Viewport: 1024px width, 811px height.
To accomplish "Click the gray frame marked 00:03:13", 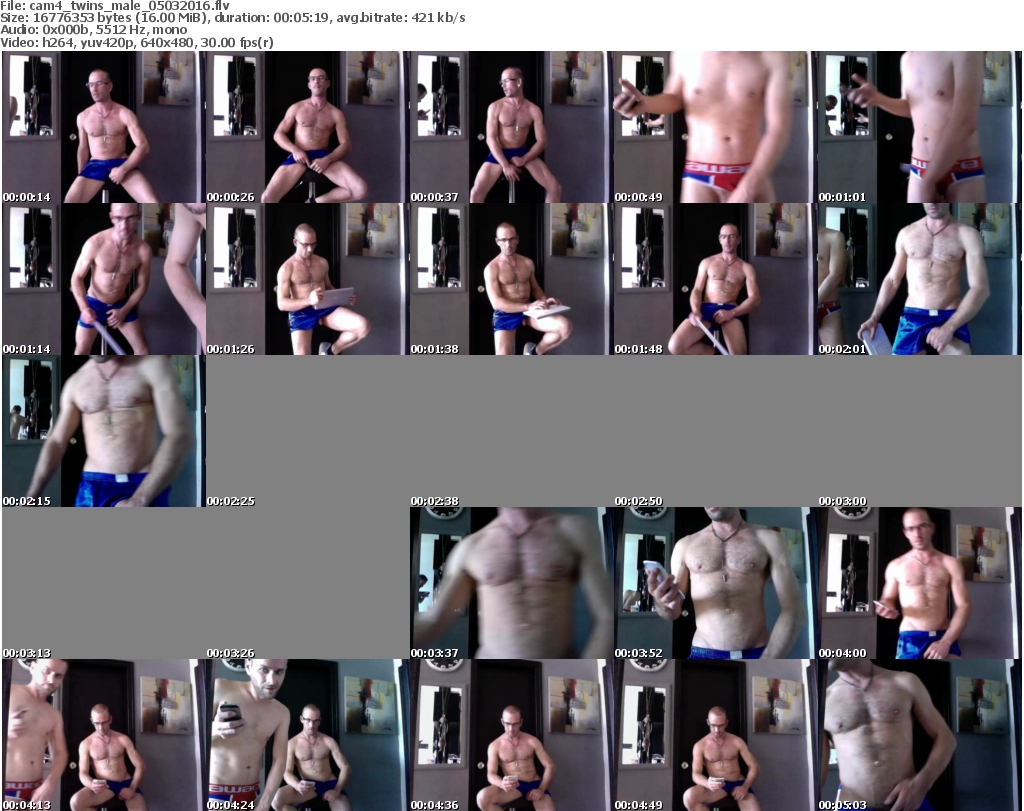I will tap(104, 584).
